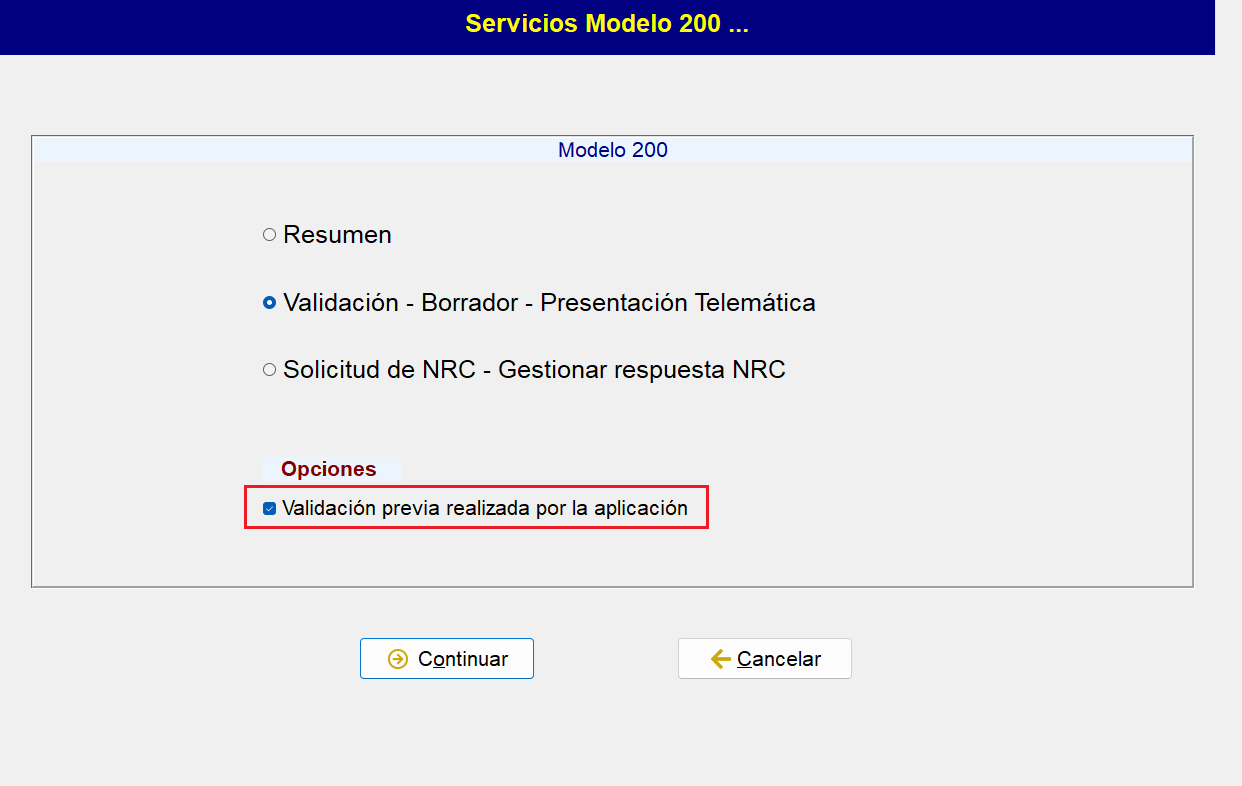Screen dimensions: 1242x786
Task: Click the Resumen label text
Action: pyautogui.click(x=337, y=235)
